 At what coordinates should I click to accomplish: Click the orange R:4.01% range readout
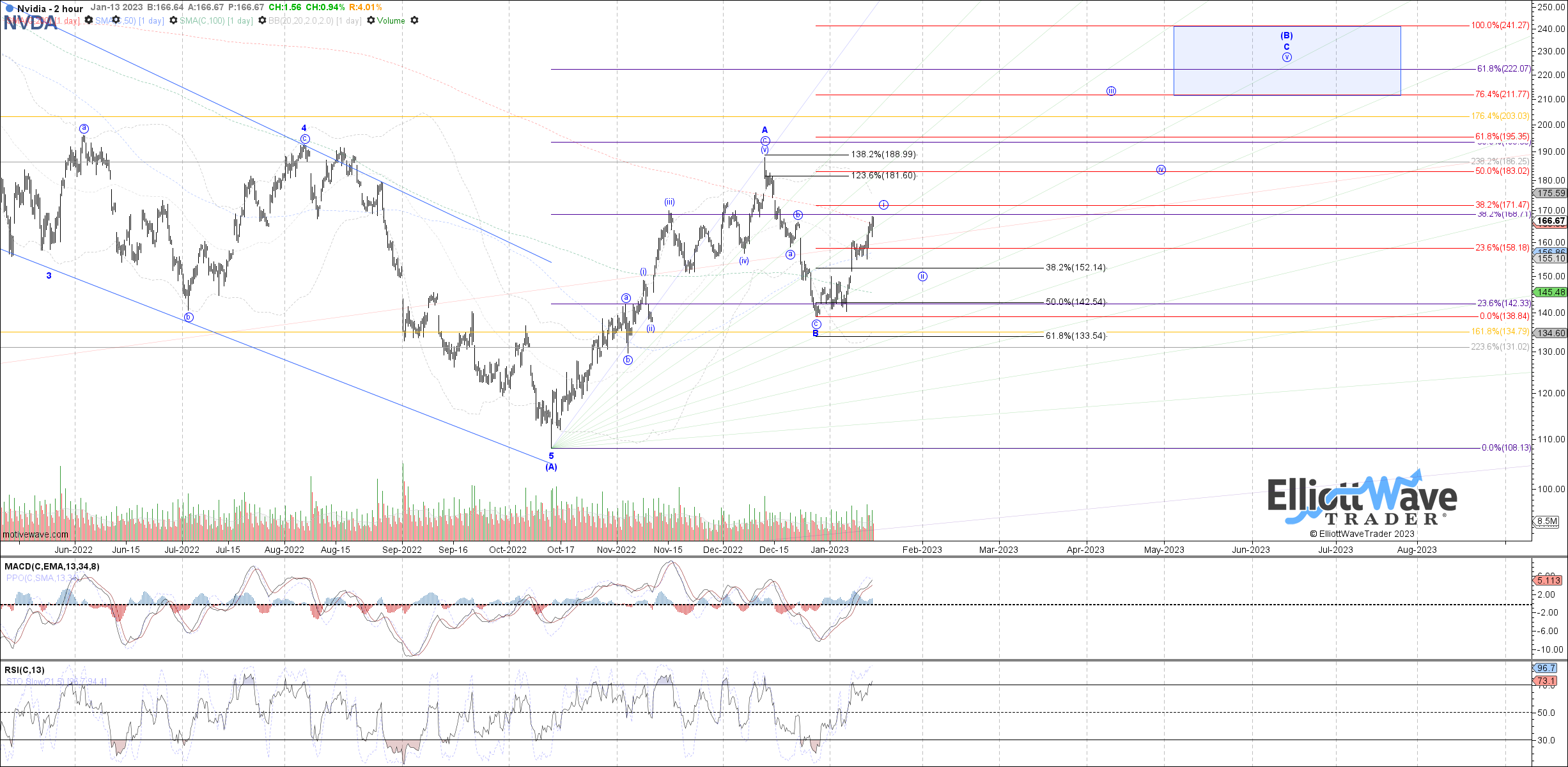(x=366, y=8)
